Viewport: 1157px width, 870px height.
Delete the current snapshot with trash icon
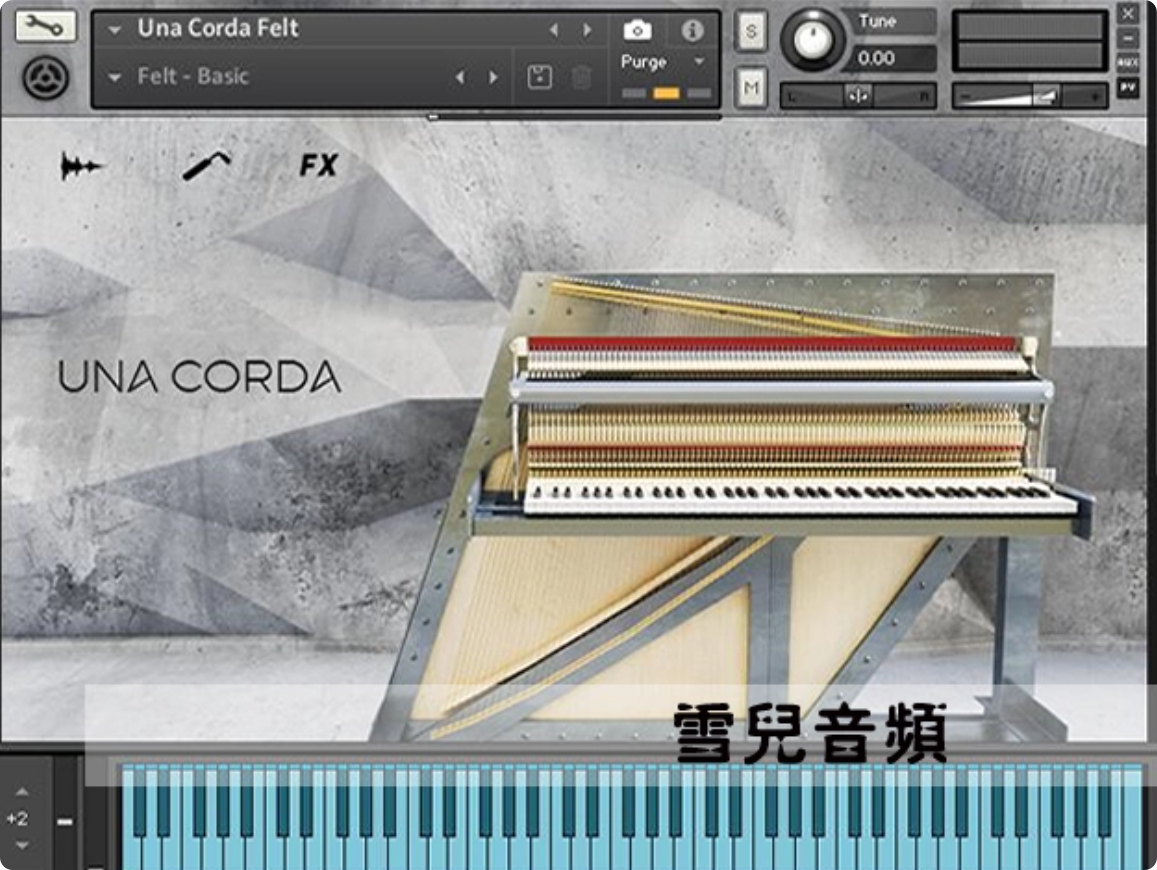tap(581, 77)
